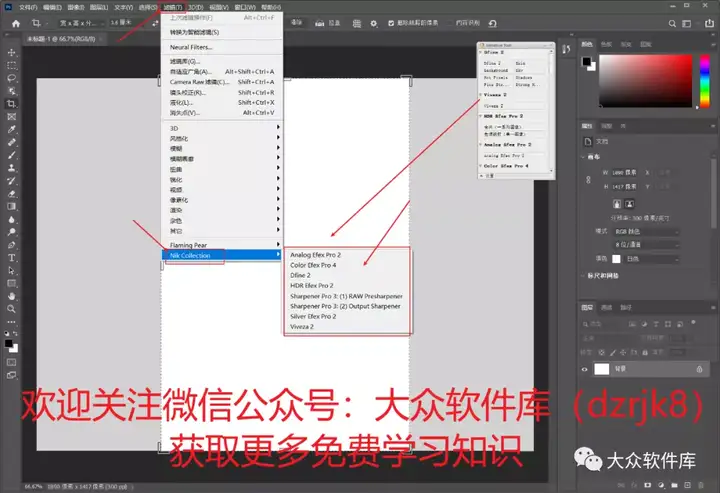Open the color mode RGB dropdown
The height and width of the screenshot is (493, 720).
click(x=647, y=232)
